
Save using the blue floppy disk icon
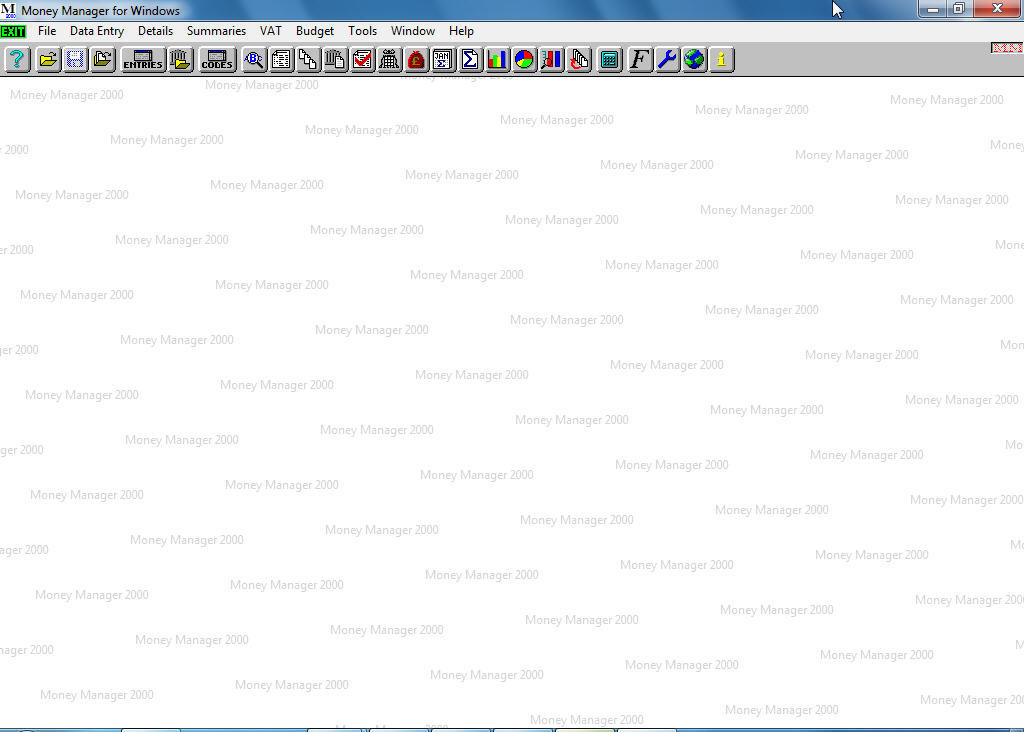pos(75,60)
